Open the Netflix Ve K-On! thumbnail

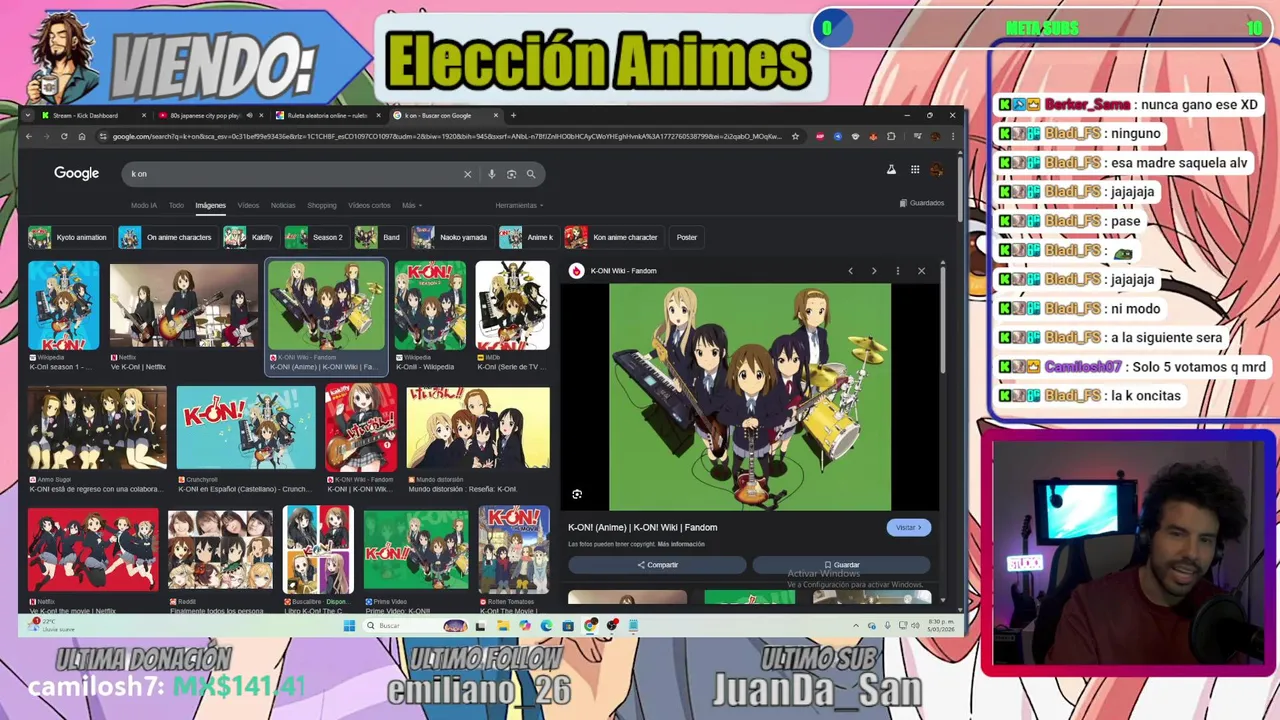(x=184, y=306)
